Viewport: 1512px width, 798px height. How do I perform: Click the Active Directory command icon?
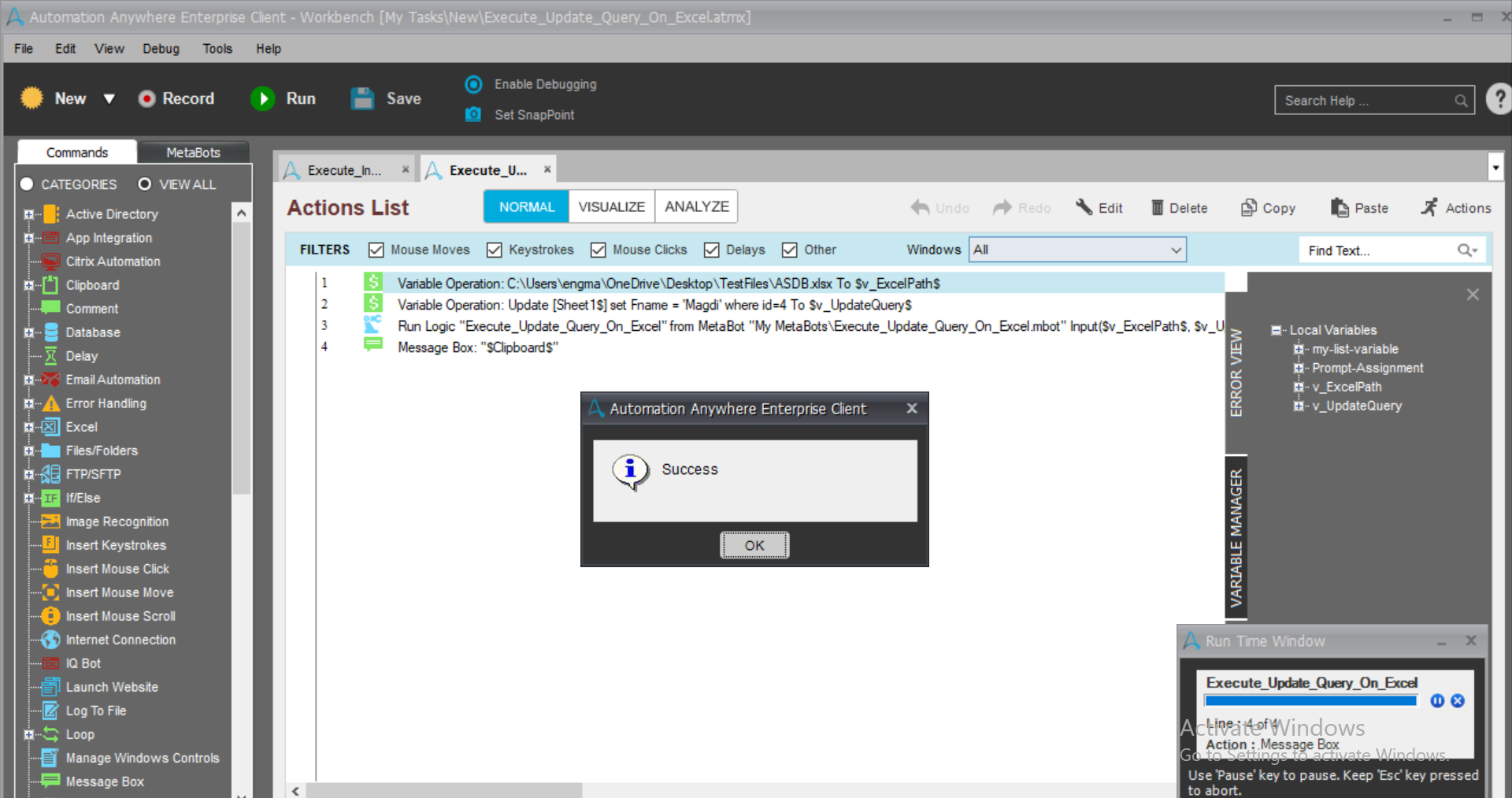(x=51, y=214)
